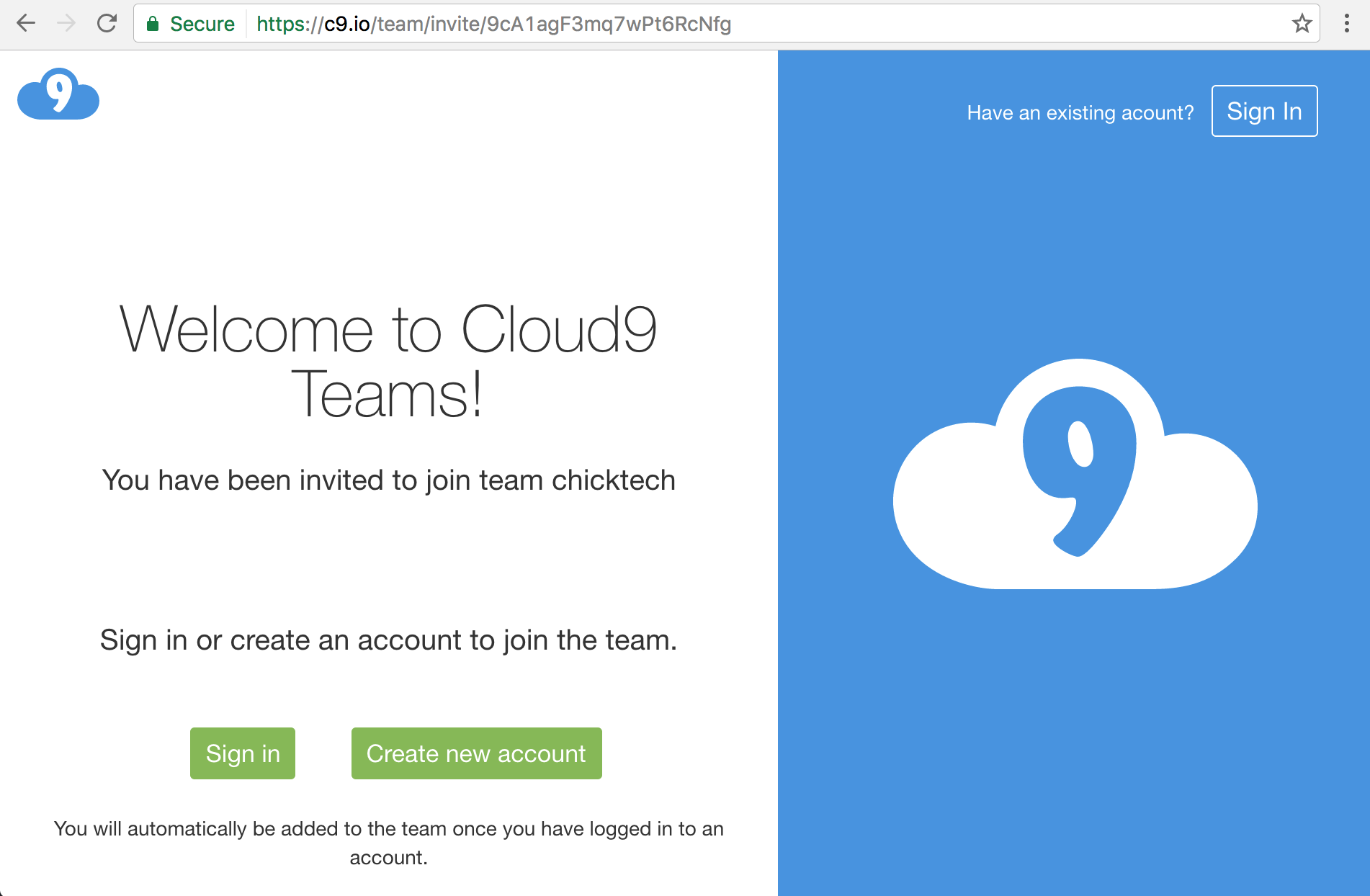
Task: Click 'Have an existing acount?' text
Action: click(x=1080, y=113)
